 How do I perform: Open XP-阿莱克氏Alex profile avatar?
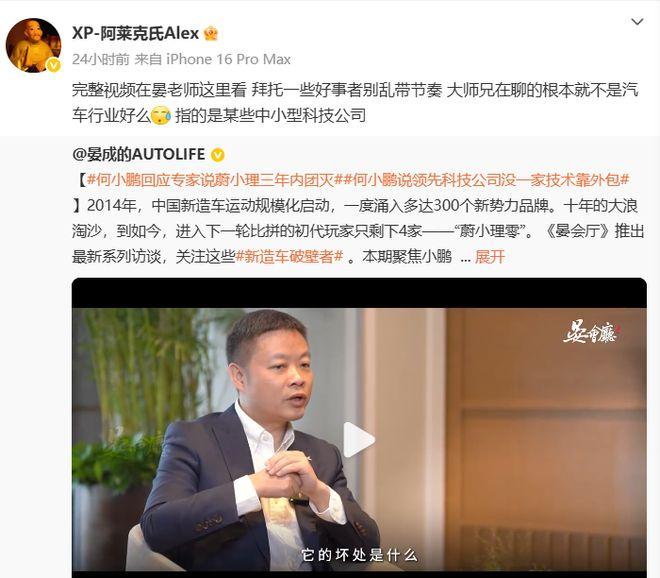click(33, 45)
